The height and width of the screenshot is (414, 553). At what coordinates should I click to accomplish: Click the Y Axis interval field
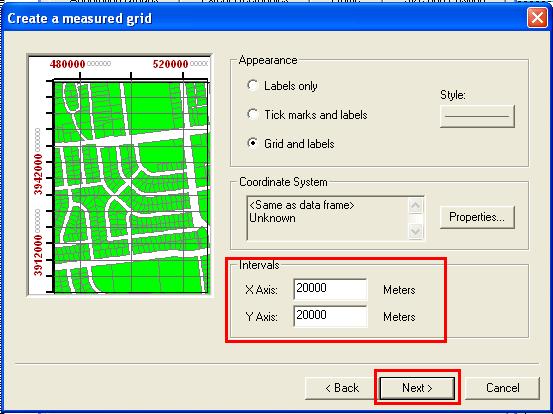pos(330,316)
